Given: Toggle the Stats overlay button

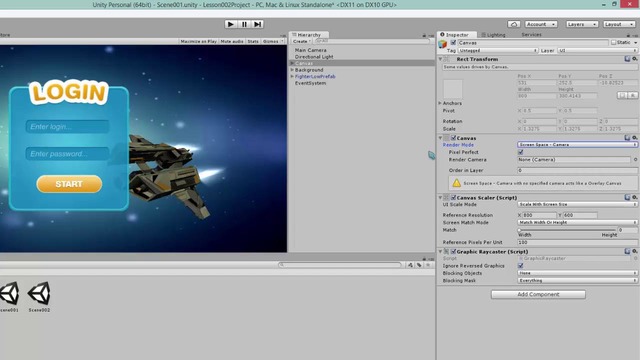Looking at the screenshot, I should pyautogui.click(x=253, y=41).
